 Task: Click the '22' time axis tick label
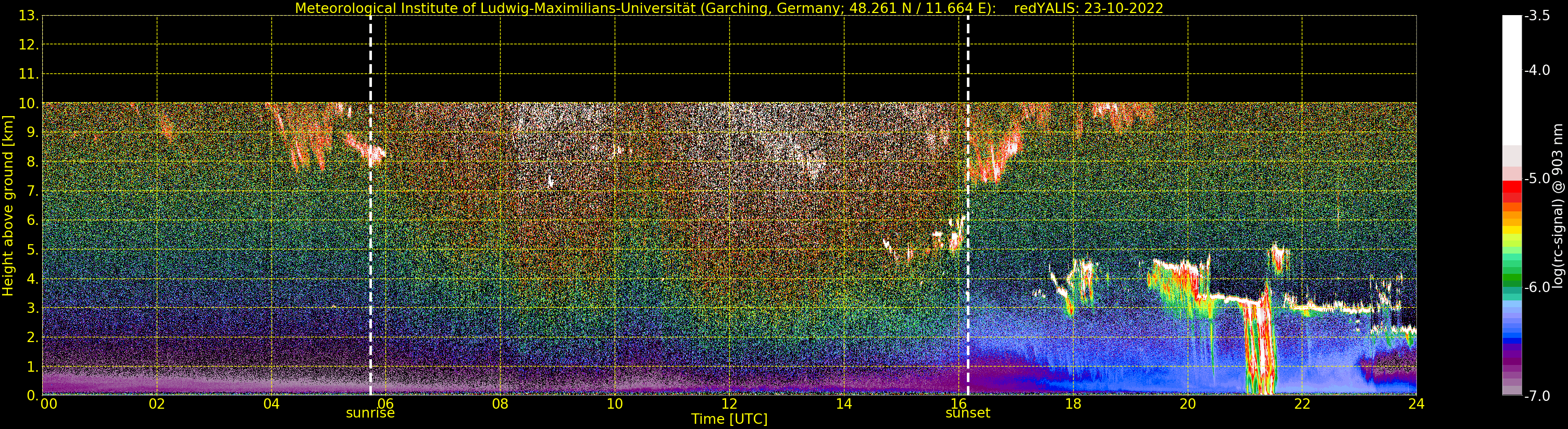pyautogui.click(x=1302, y=403)
